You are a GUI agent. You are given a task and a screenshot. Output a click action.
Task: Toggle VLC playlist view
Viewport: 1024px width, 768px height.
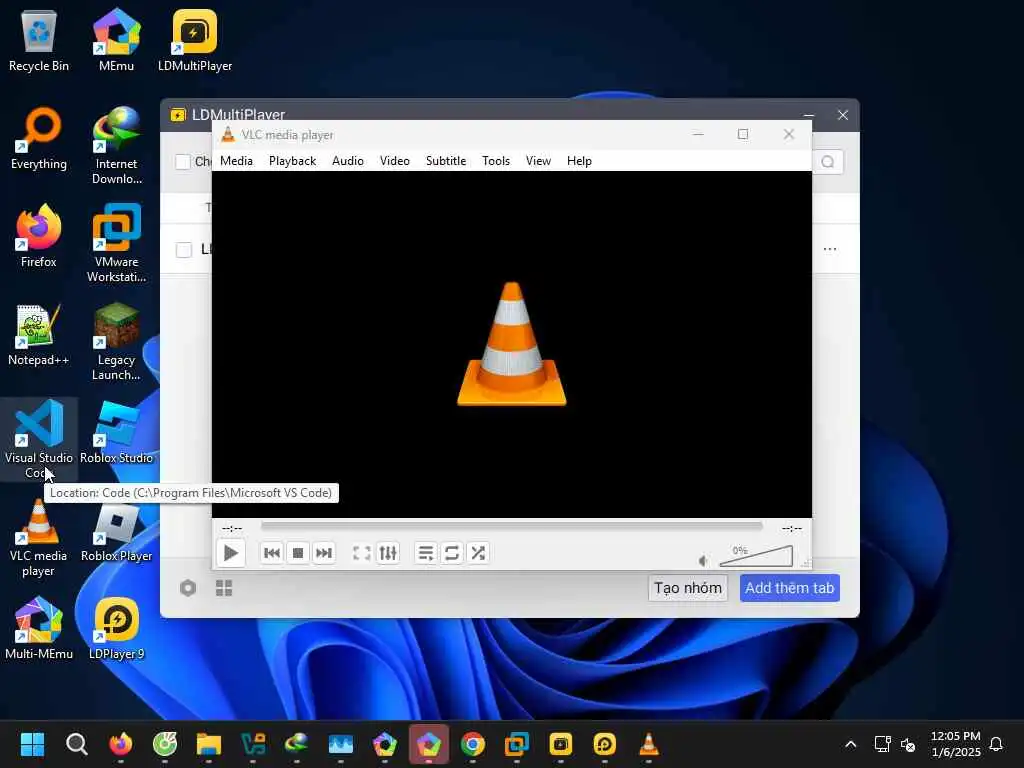(x=426, y=553)
